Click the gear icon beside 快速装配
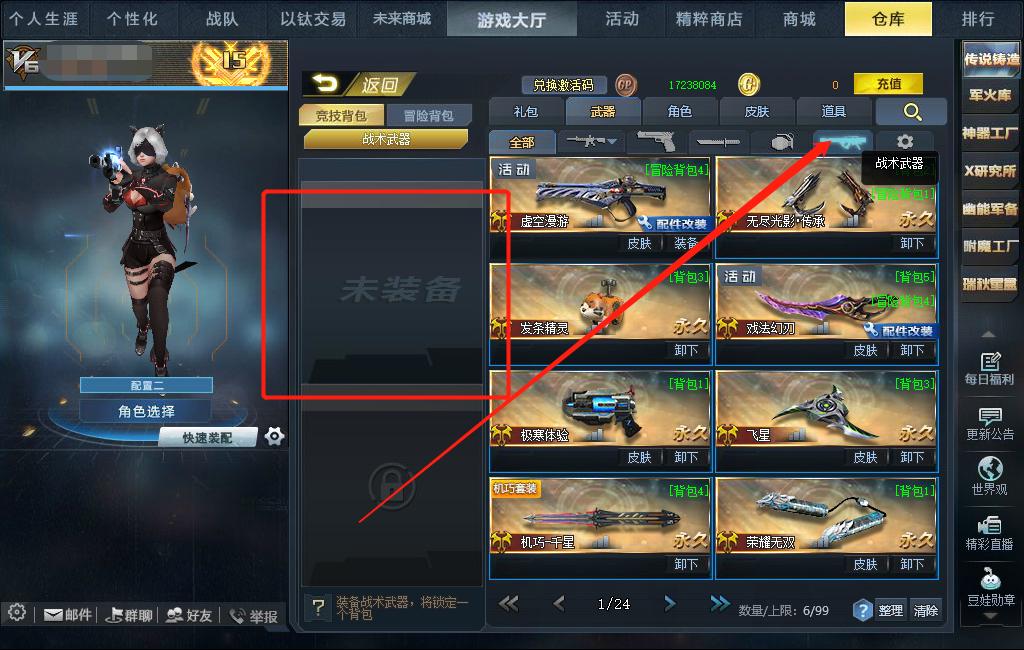The height and width of the screenshot is (650, 1024). [x=274, y=436]
